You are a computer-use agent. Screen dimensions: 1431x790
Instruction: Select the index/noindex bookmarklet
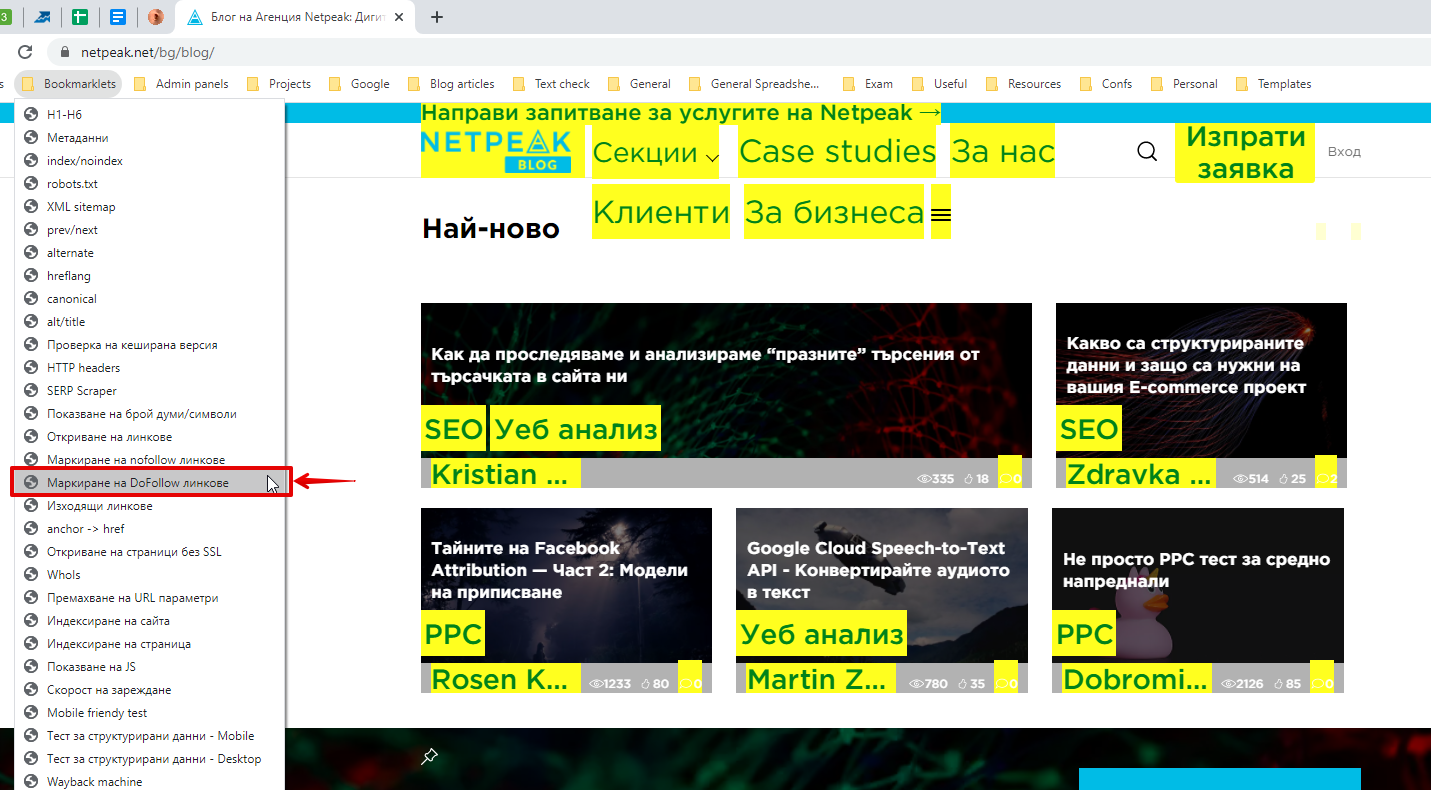(150, 161)
